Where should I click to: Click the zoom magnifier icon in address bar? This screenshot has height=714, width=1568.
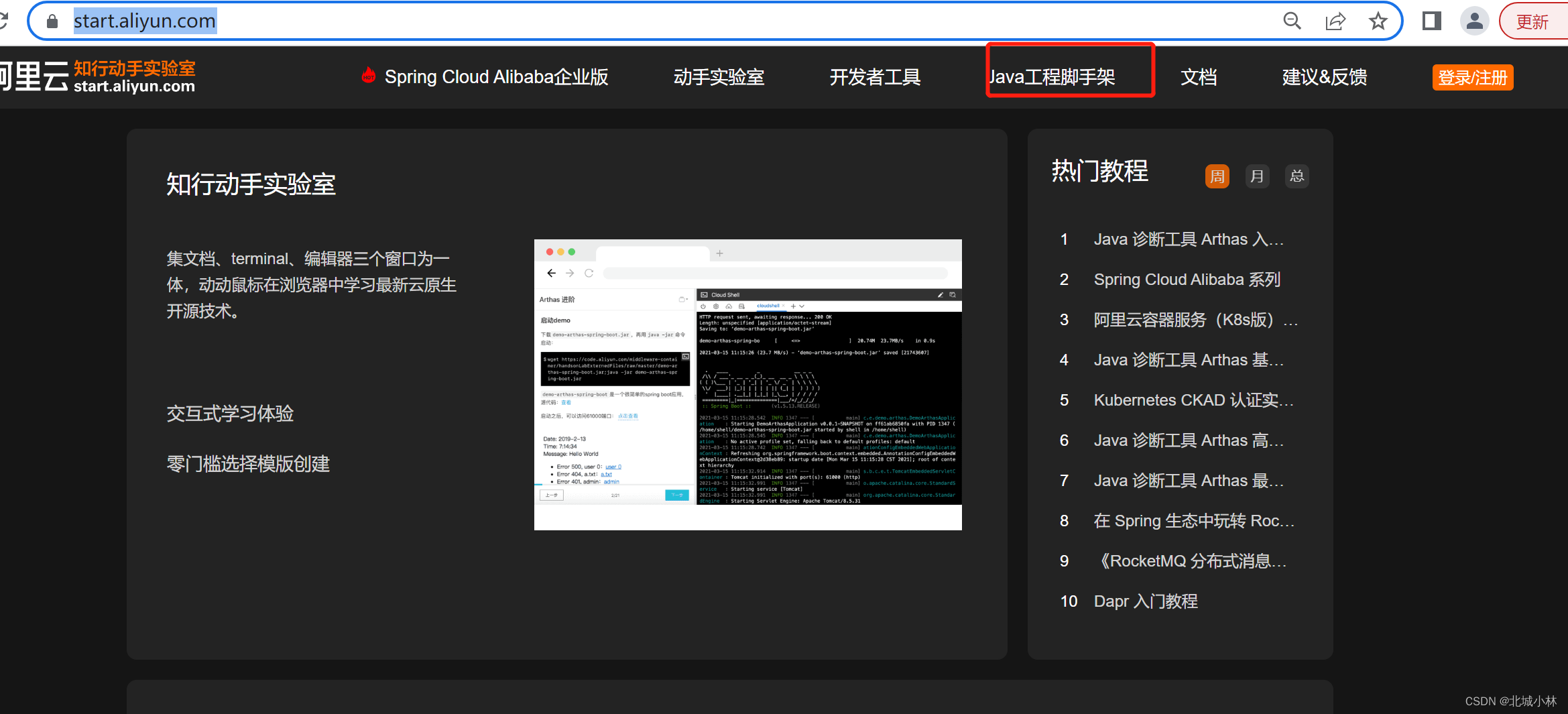click(1292, 21)
